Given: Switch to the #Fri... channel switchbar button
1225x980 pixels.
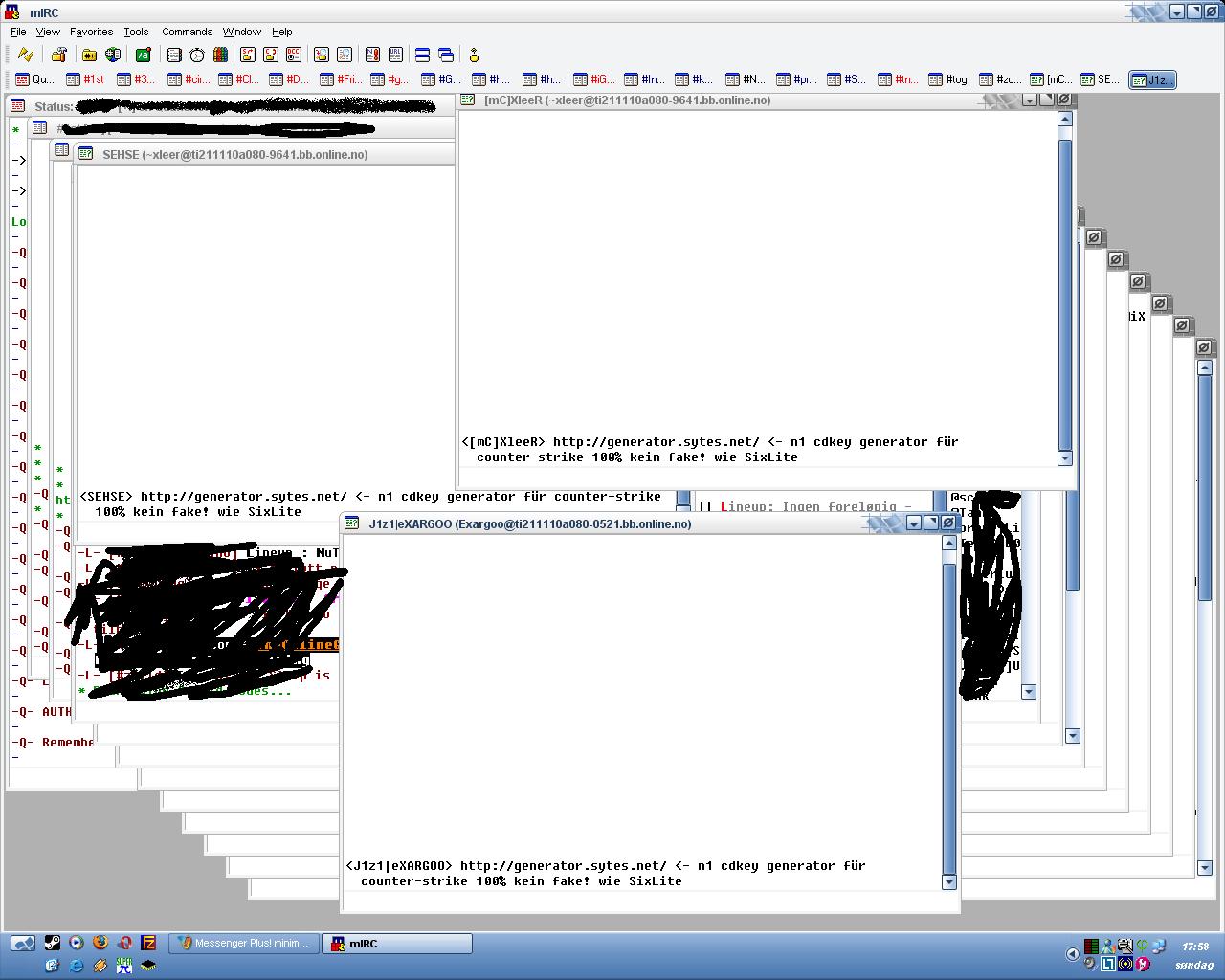Looking at the screenshot, I should point(340,79).
